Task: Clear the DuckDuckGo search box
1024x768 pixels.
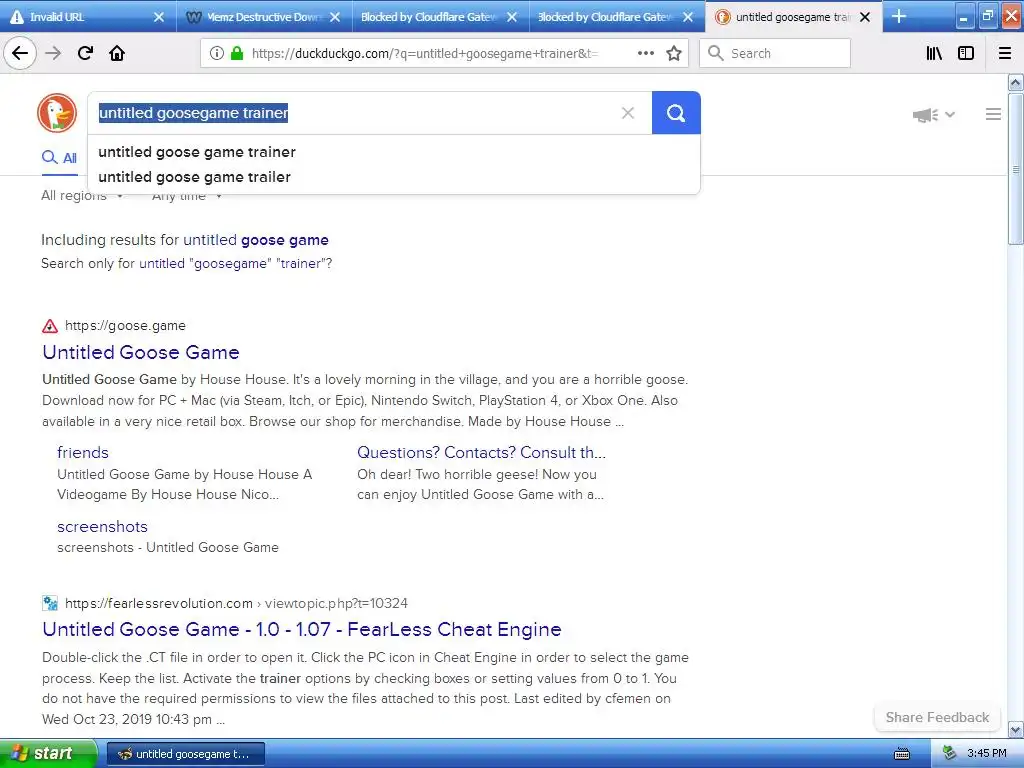Action: (628, 113)
